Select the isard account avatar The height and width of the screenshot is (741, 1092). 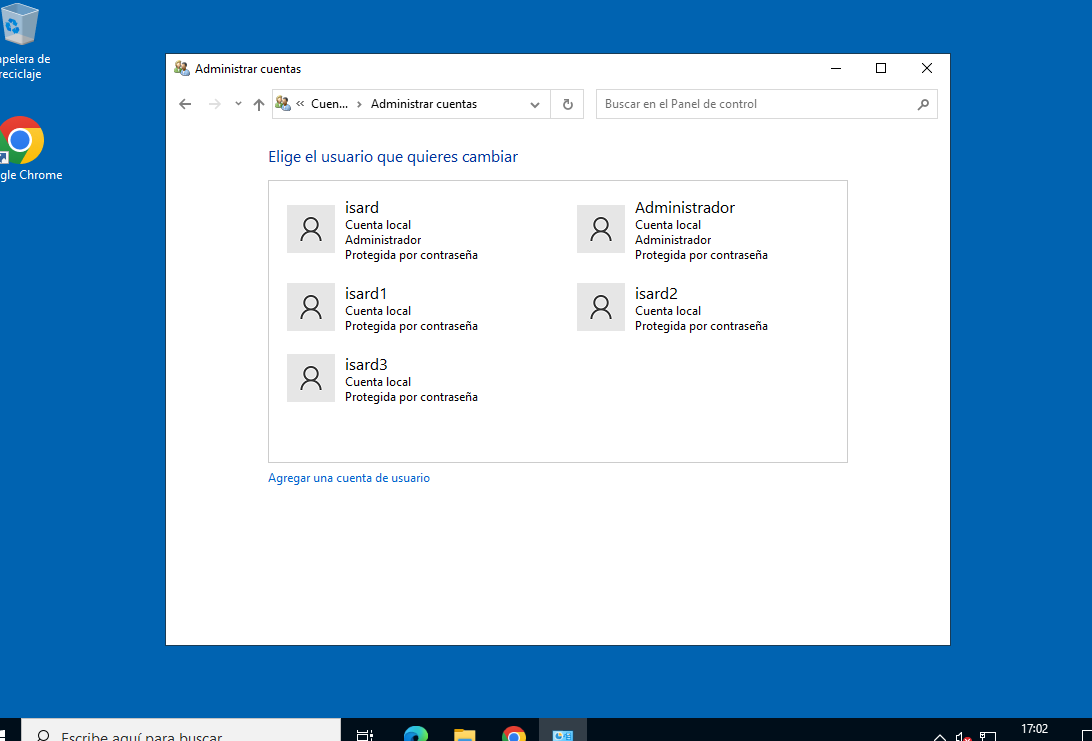[311, 229]
